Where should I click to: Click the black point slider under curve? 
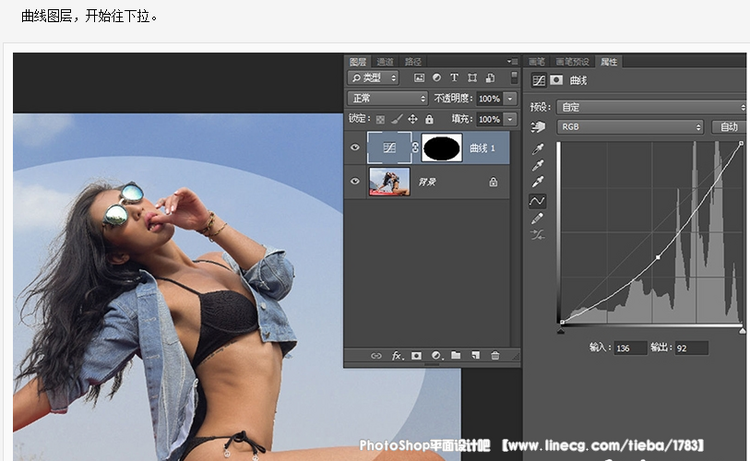pos(561,330)
